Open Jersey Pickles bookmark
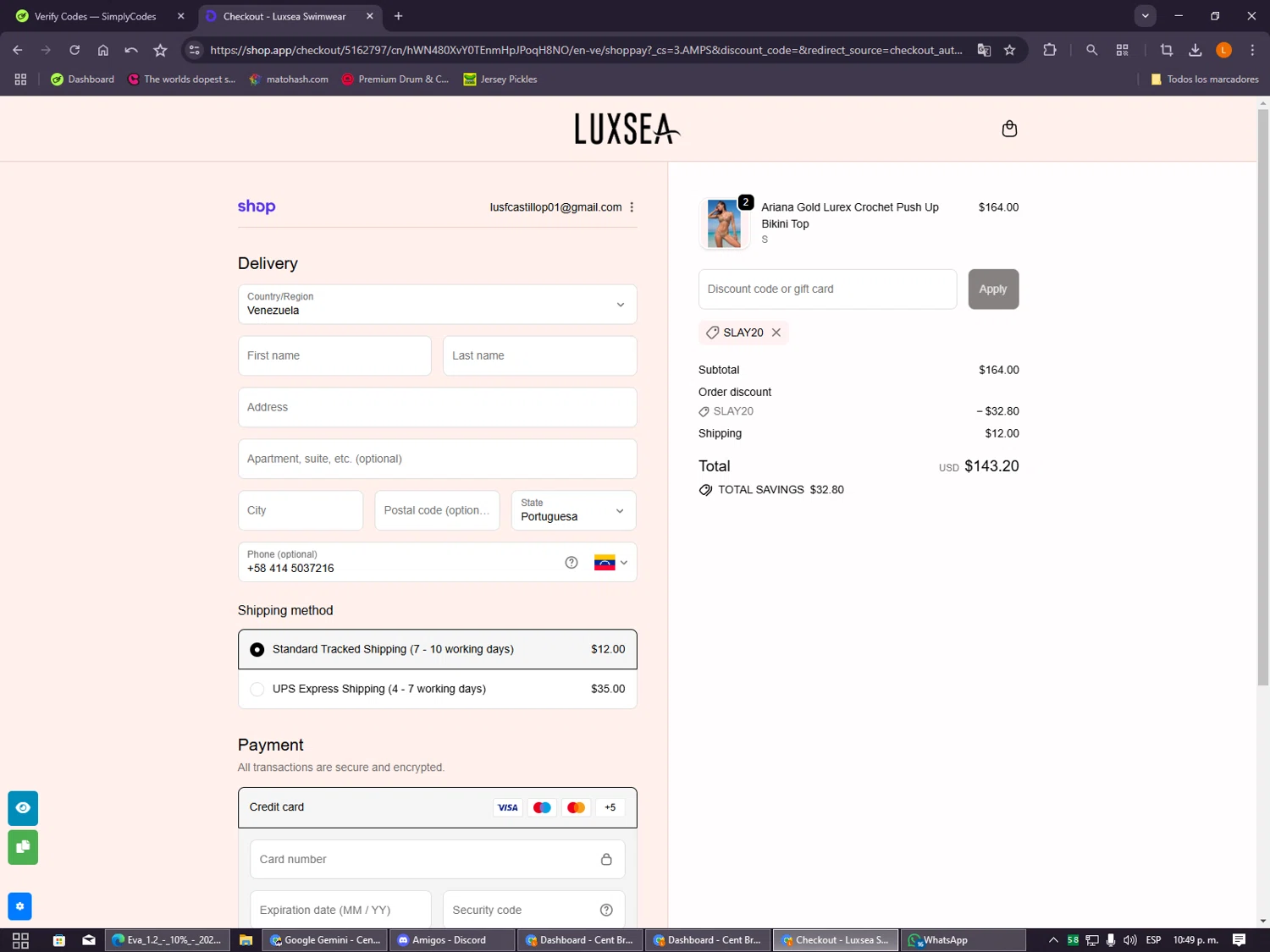Screen dimensions: 1270x952 500,80
